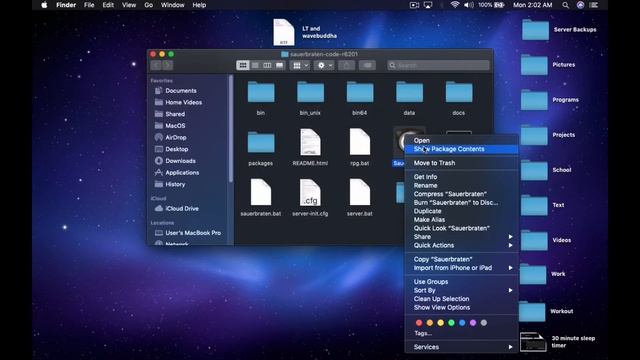This screenshot has width=640, height=360.
Task: Select 30 minute sleep timer on desktop
Action: click(x=558, y=342)
